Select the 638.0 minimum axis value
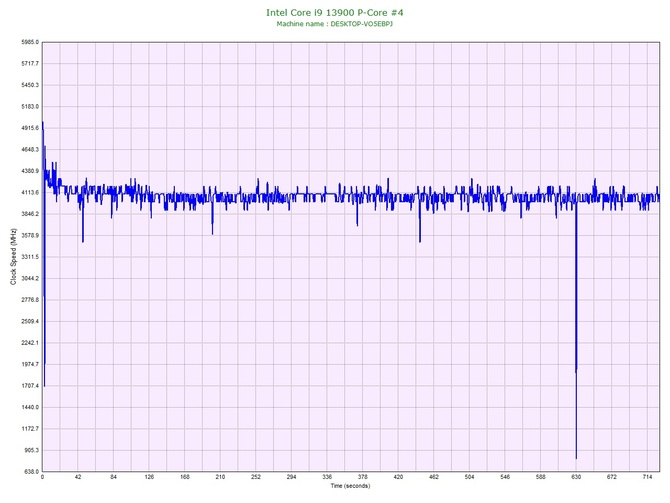This screenshot has width=670, height=503. [31, 472]
